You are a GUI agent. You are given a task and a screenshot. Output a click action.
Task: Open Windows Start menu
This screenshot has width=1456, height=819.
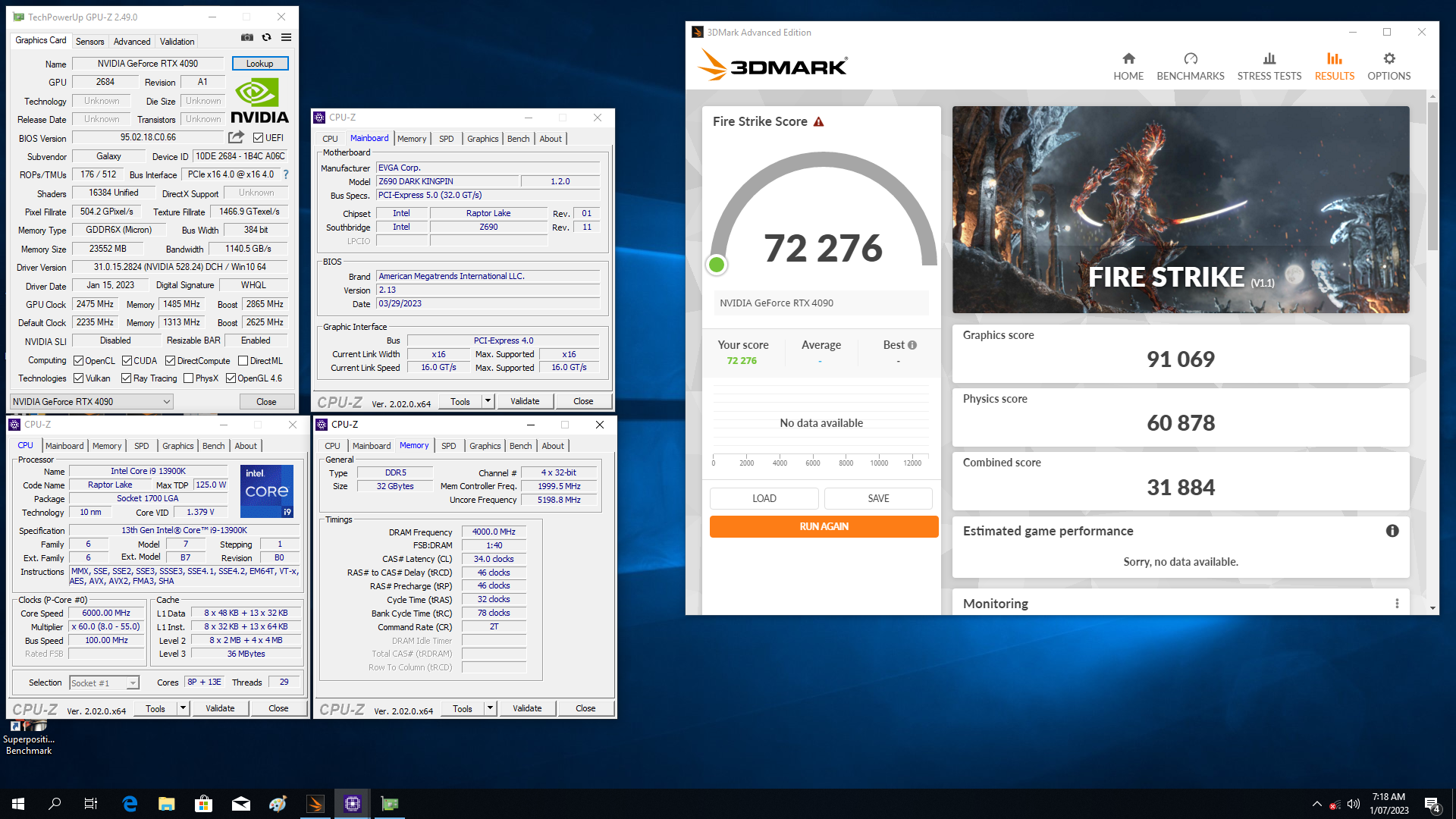coord(18,804)
